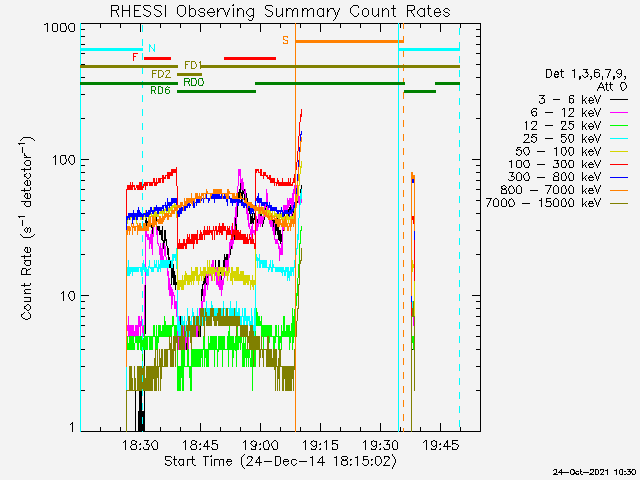
Task: Click the orange S interval bar
Action: click(x=349, y=41)
